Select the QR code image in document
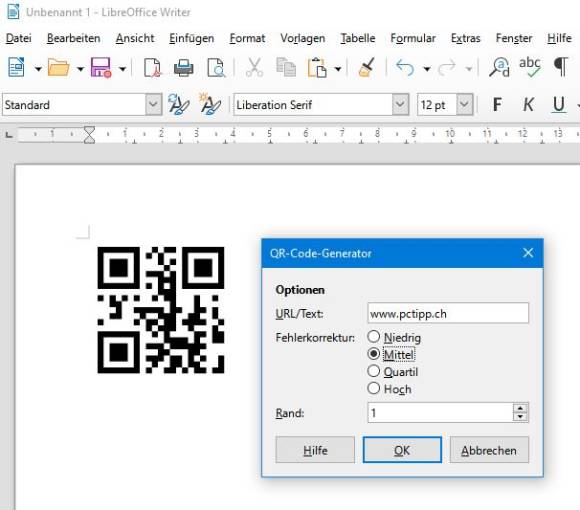The height and width of the screenshot is (510, 580). [161, 310]
